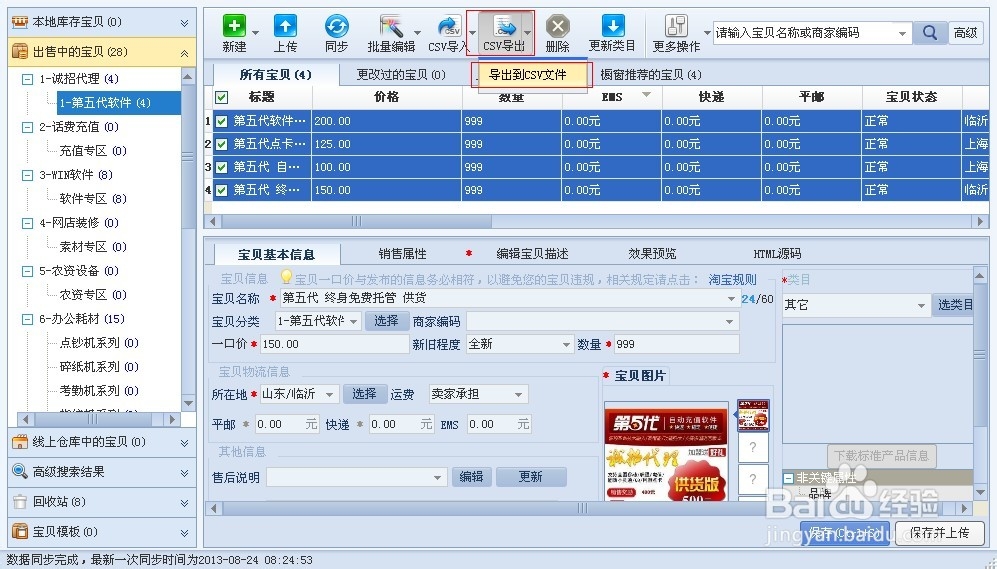Viewport: 997px width, 569px height.
Task: Click the 数量 999 input field
Action: tap(677, 344)
